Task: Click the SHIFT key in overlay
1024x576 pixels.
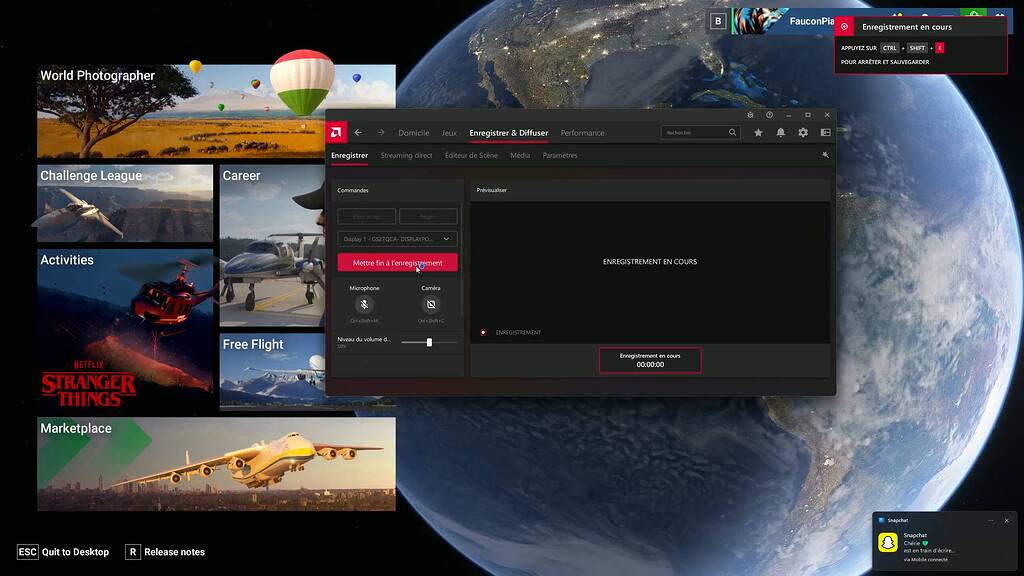Action: tap(918, 48)
